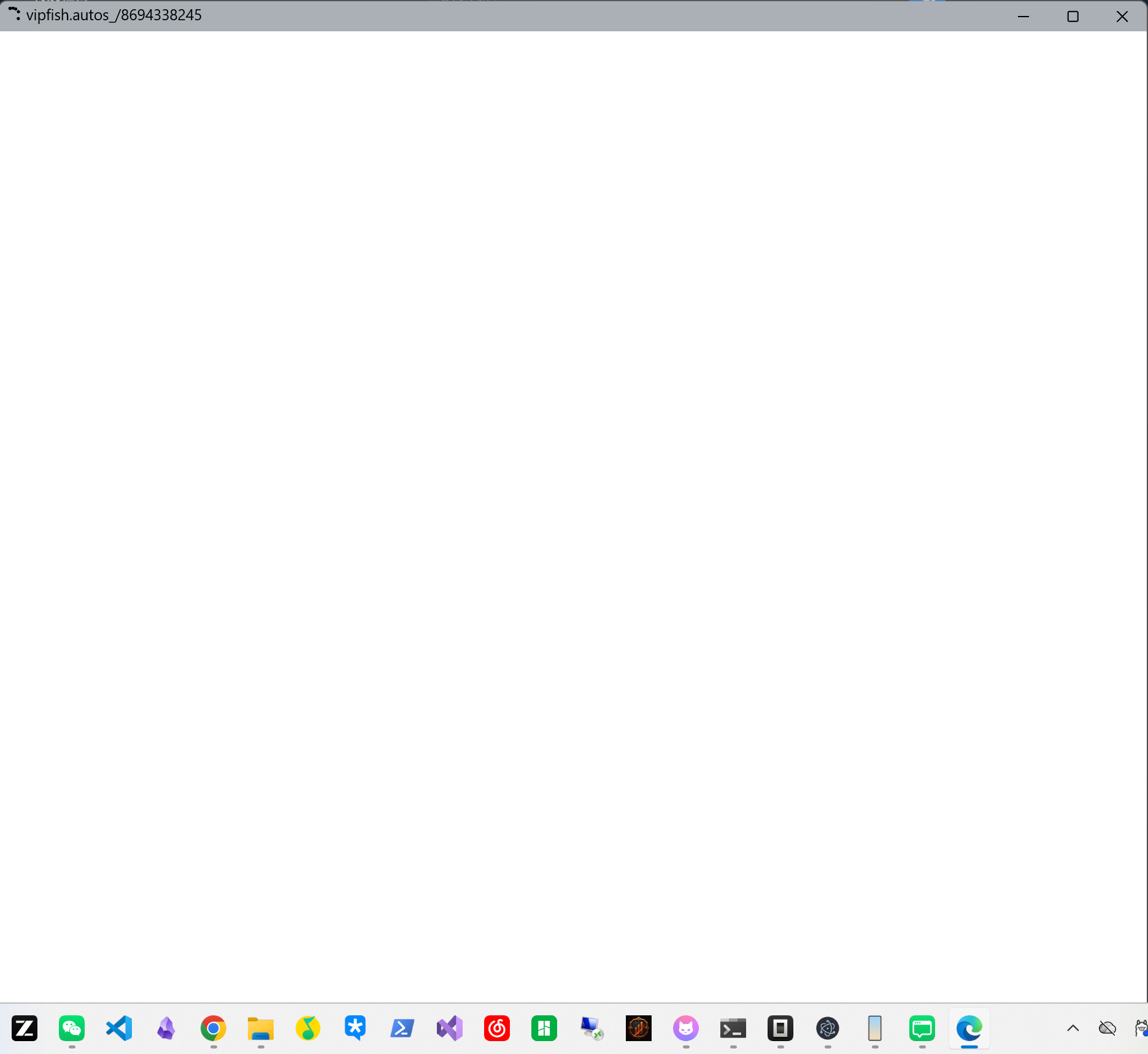This screenshot has height=1054, width=1148.
Task: Open the black square-framed app icon
Action: (780, 1028)
